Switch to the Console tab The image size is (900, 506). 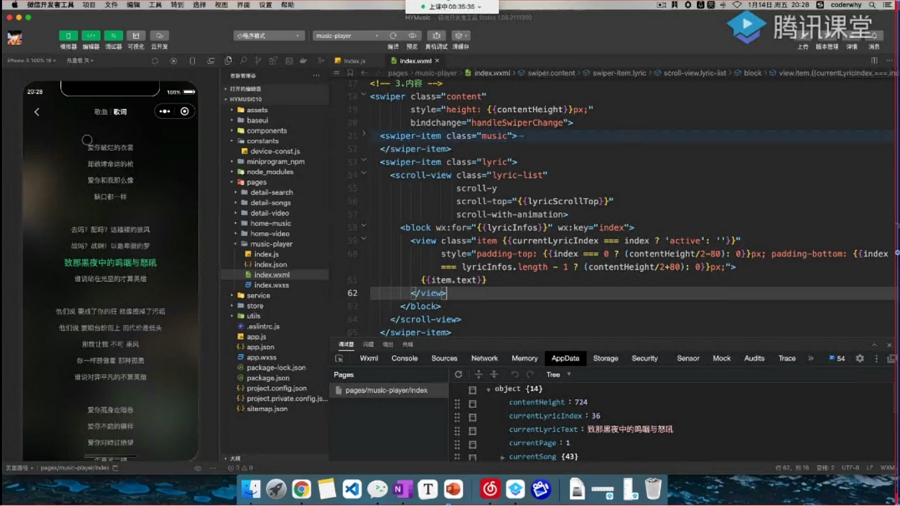pyautogui.click(x=404, y=358)
